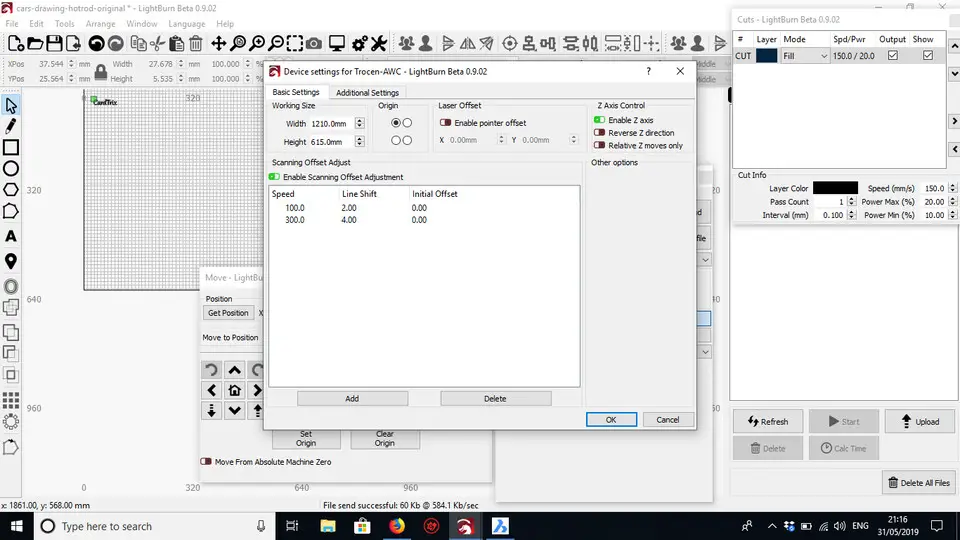
Task: Click the Set laser position target icon
Action: pos(509,43)
